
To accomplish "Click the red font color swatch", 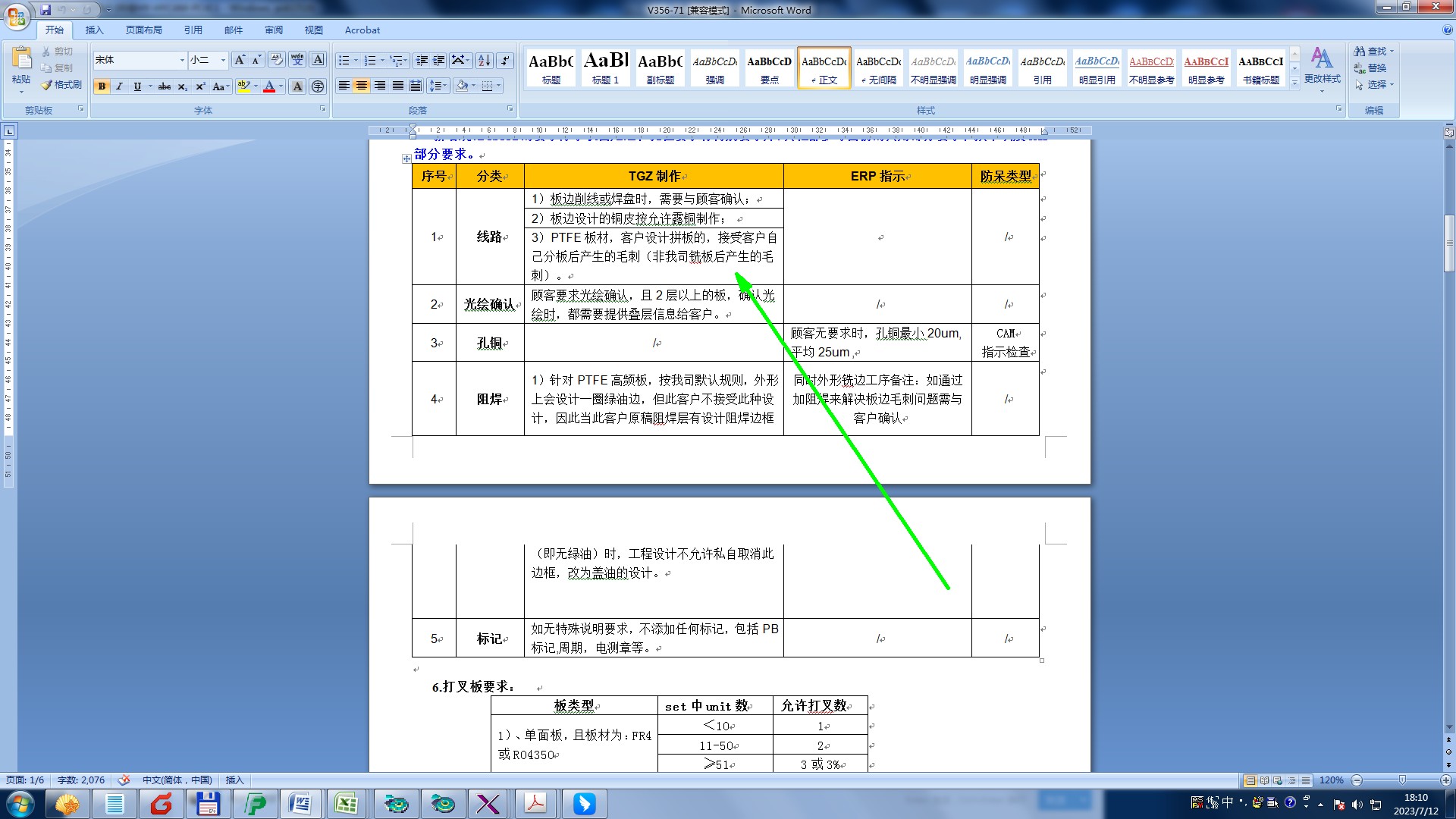I will [269, 86].
